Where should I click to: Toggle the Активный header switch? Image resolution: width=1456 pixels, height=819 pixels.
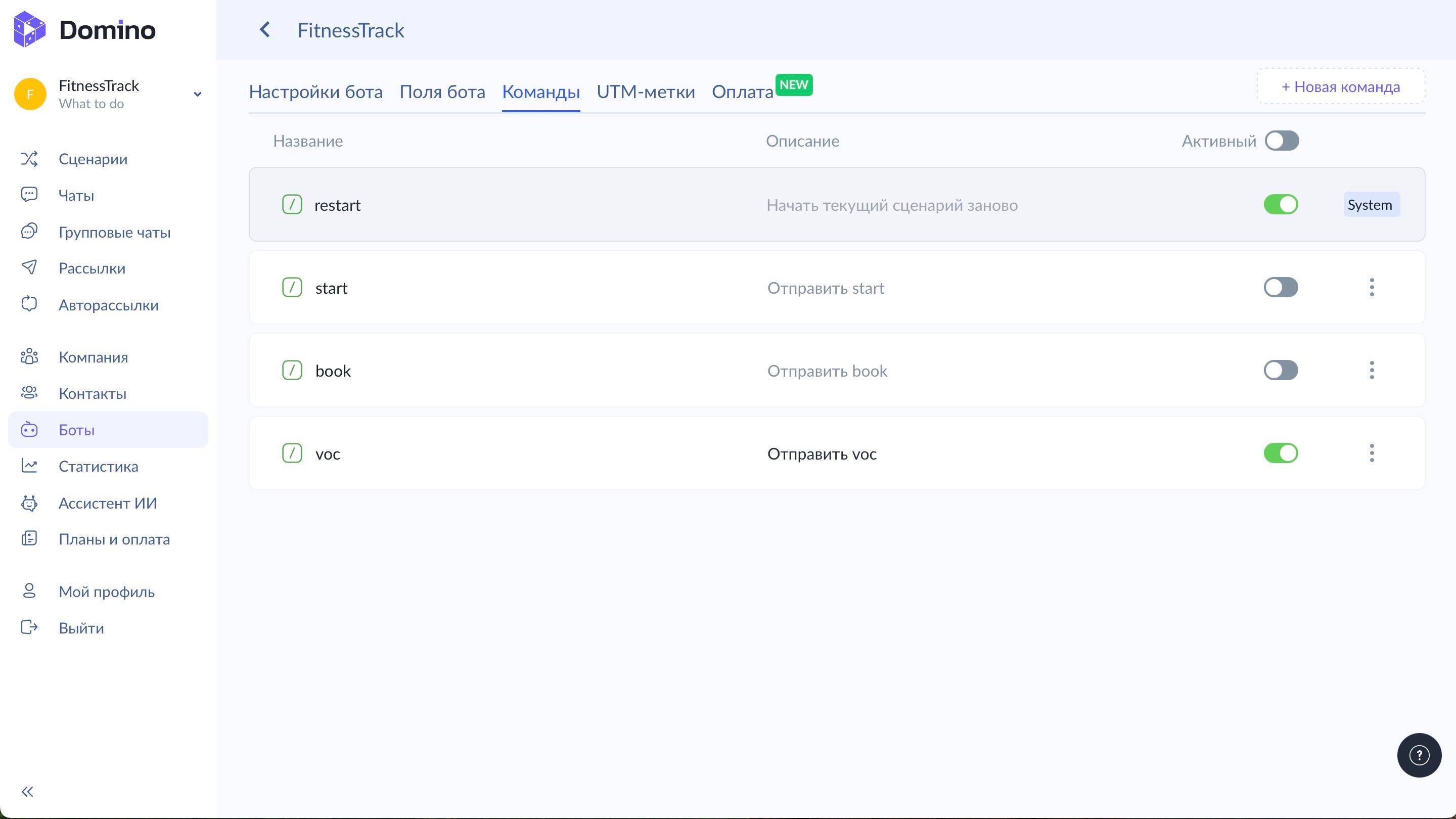point(1282,141)
